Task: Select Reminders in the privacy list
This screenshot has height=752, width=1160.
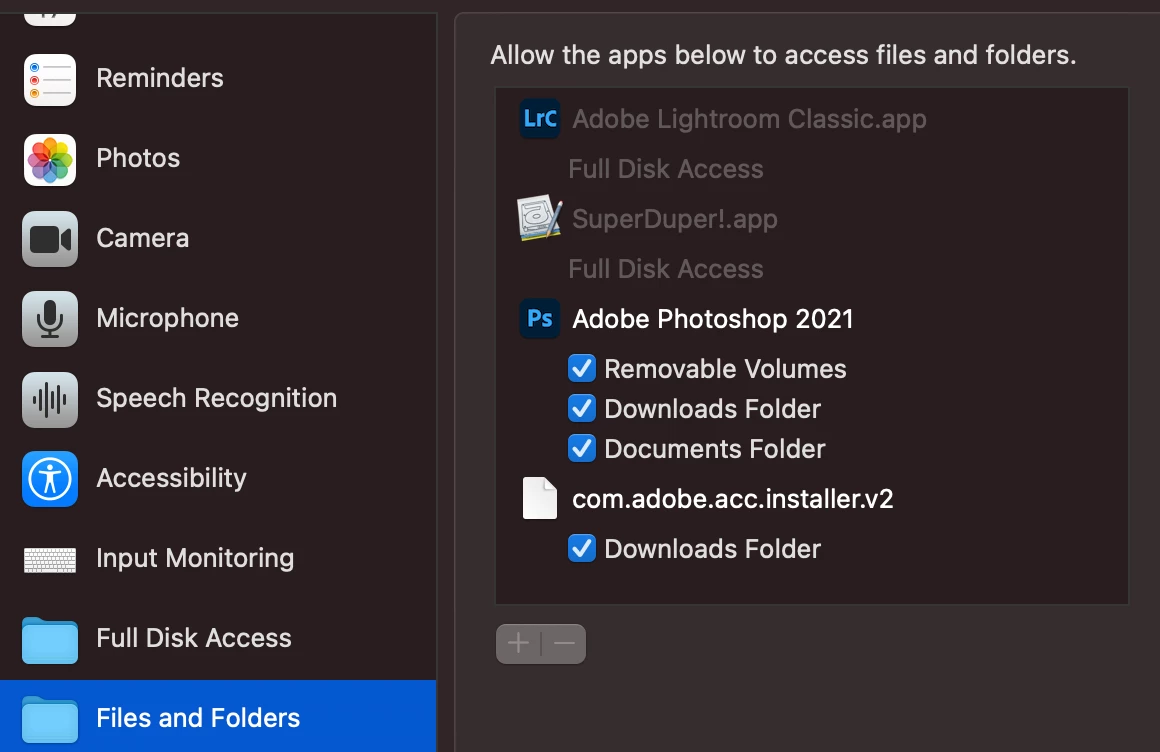Action: click(x=218, y=78)
